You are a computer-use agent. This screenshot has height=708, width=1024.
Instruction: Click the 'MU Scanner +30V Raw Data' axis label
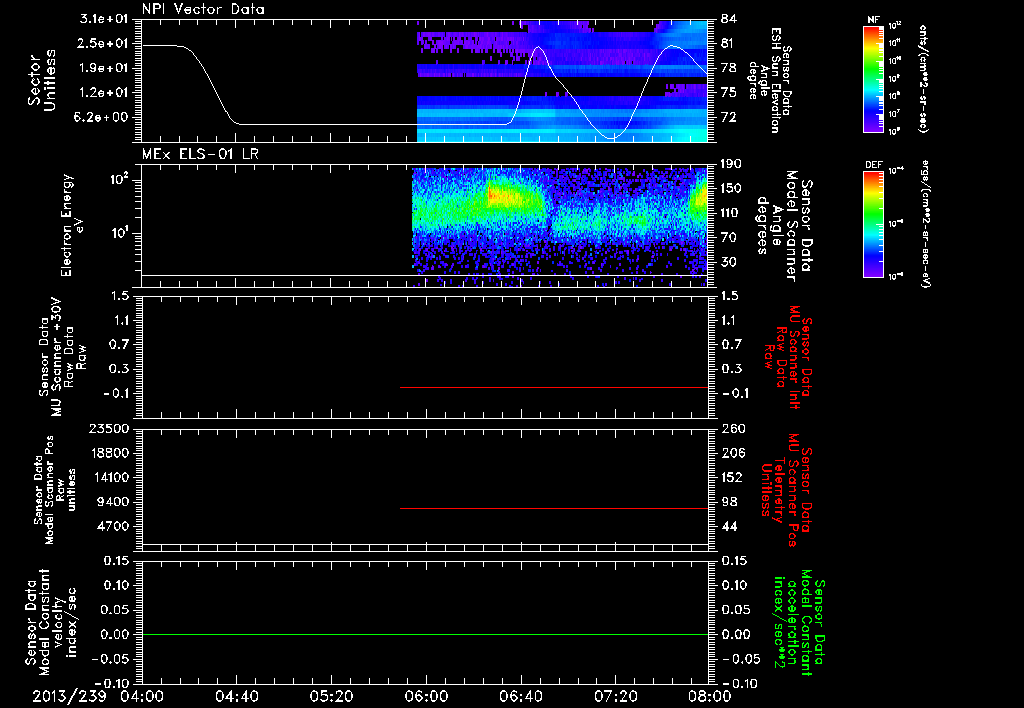pyautogui.click(x=63, y=357)
